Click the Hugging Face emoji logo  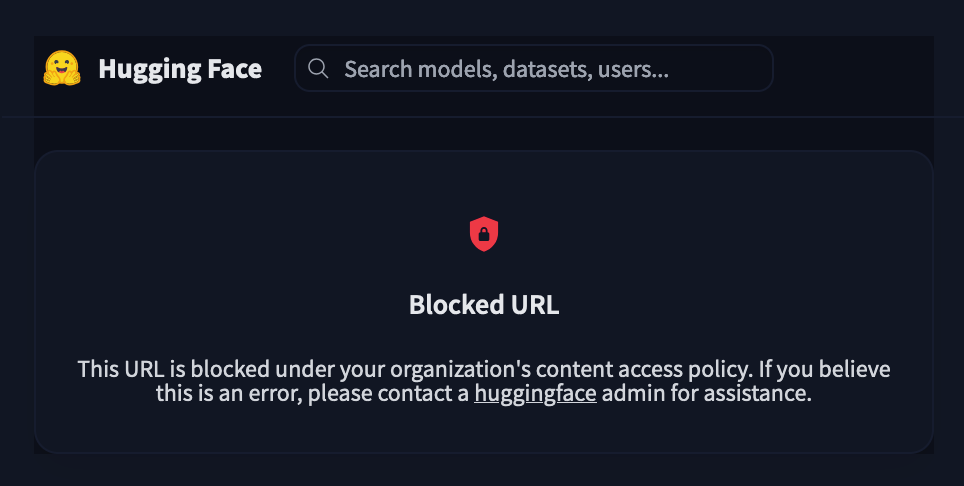pyautogui.click(x=62, y=69)
